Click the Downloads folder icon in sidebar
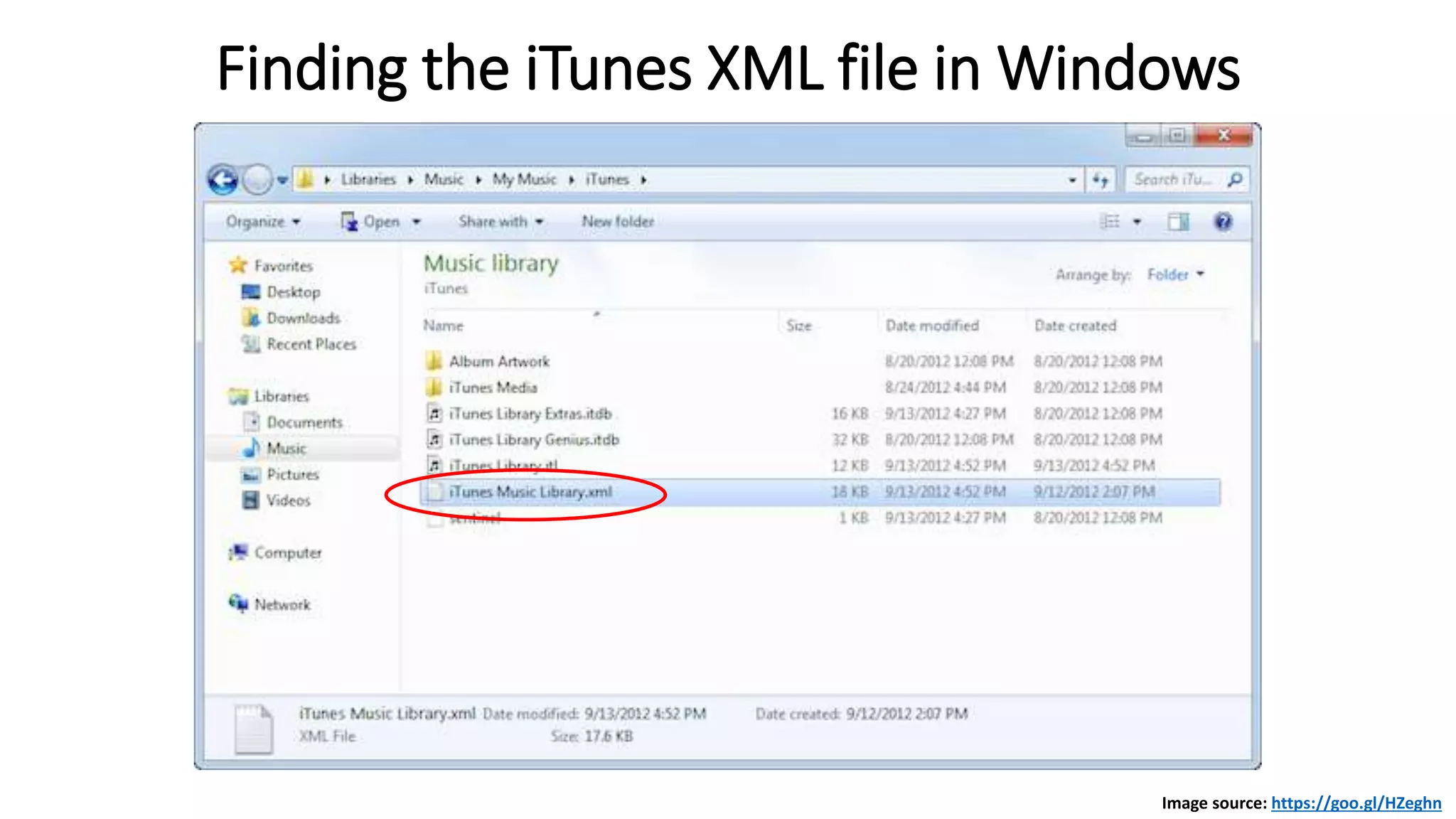 point(251,318)
